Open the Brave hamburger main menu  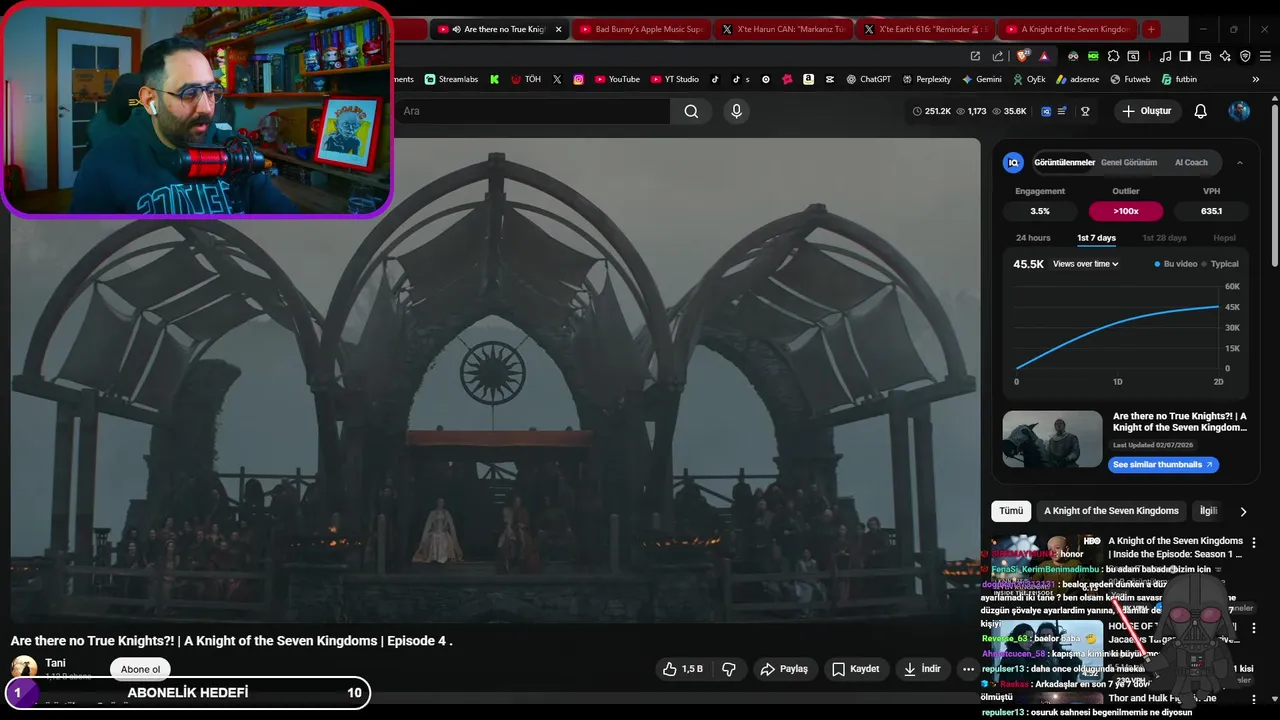point(1265,56)
